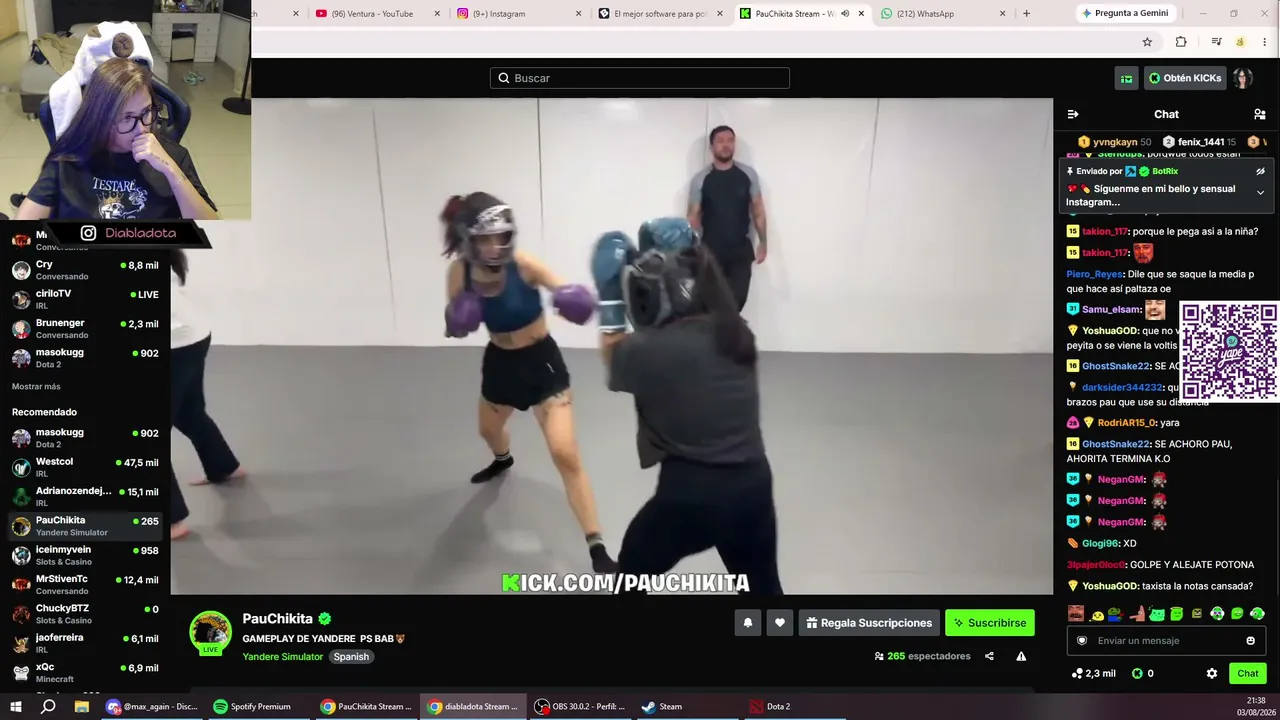
Task: Close the WhatsApp tab
Action: (1003, 14)
